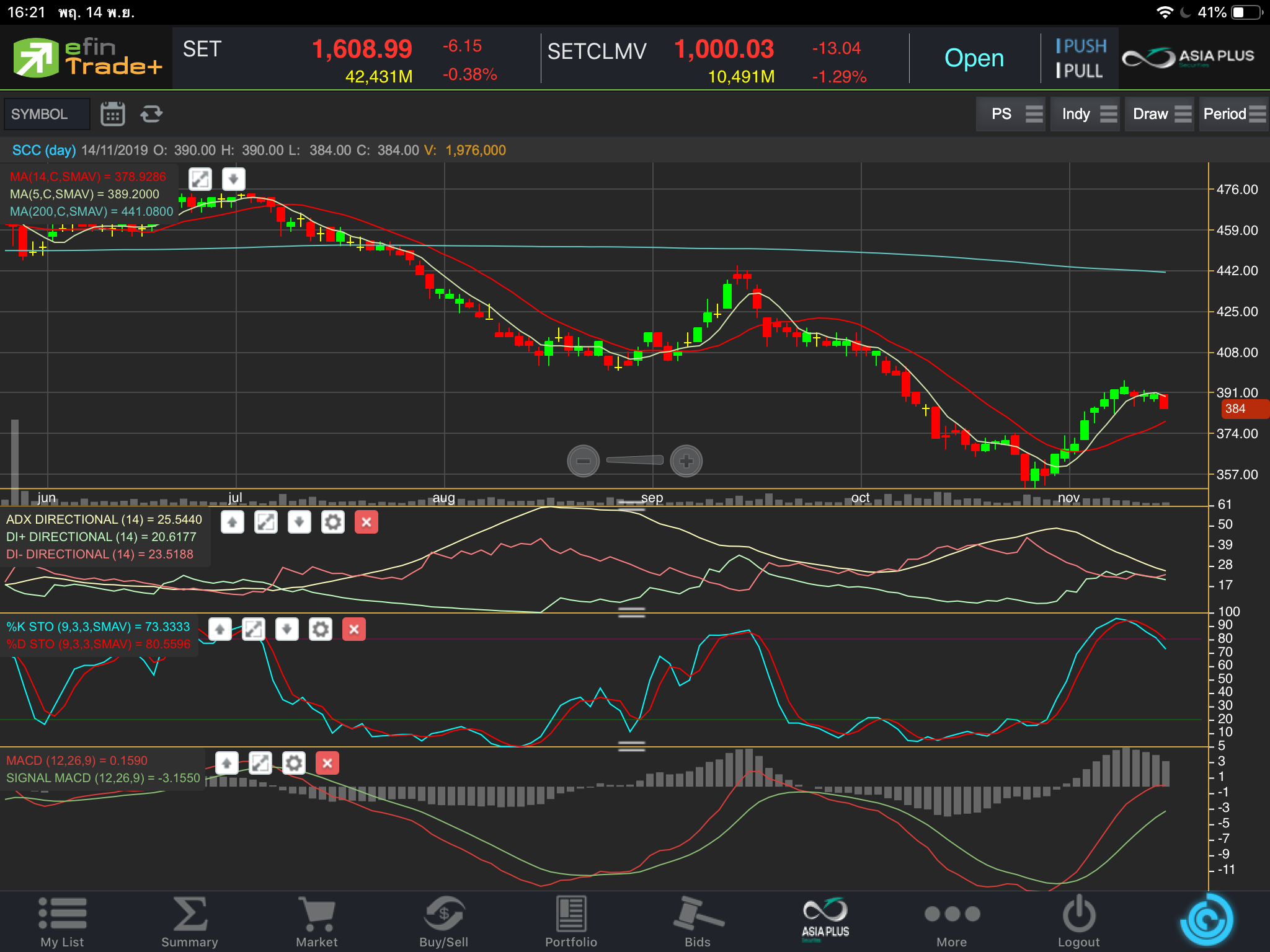The image size is (1270, 952).
Task: Open the Draw tools menu
Action: tap(1161, 114)
